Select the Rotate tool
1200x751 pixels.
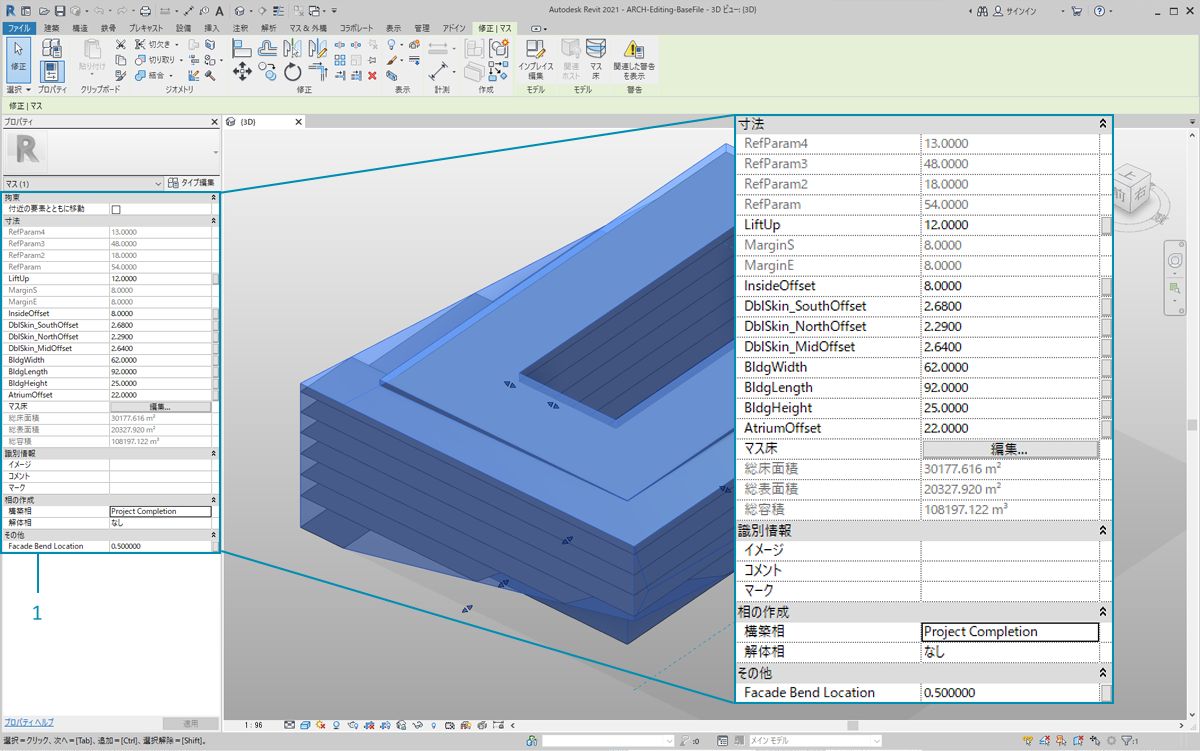click(x=292, y=72)
